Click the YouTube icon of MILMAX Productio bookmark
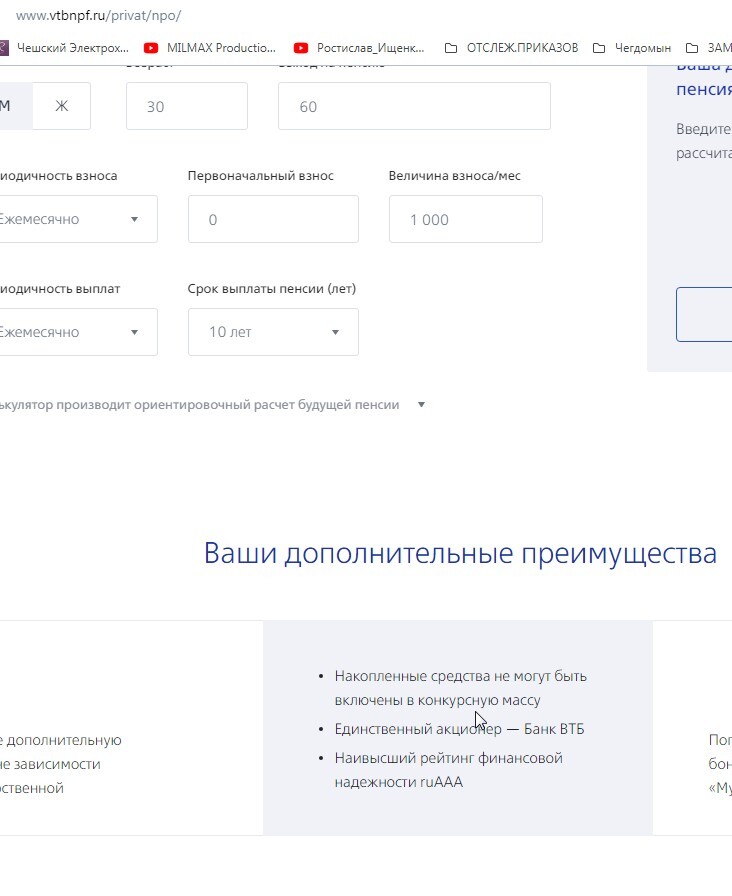This screenshot has width=732, height=896. (x=151, y=47)
